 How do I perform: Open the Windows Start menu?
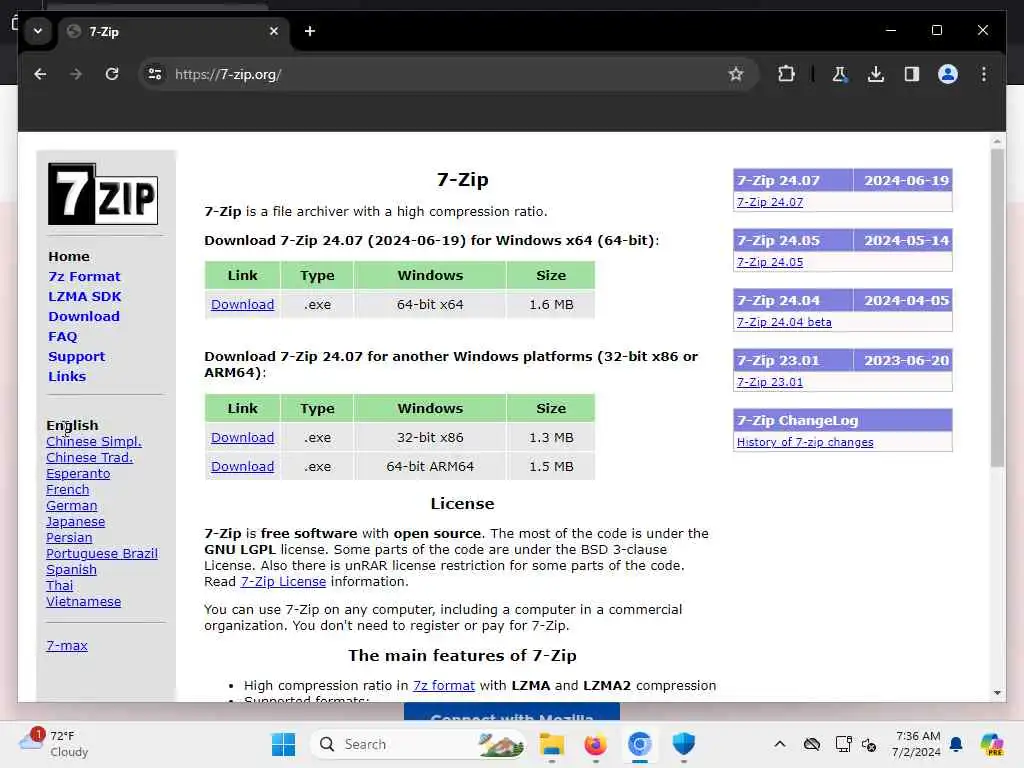point(283,744)
